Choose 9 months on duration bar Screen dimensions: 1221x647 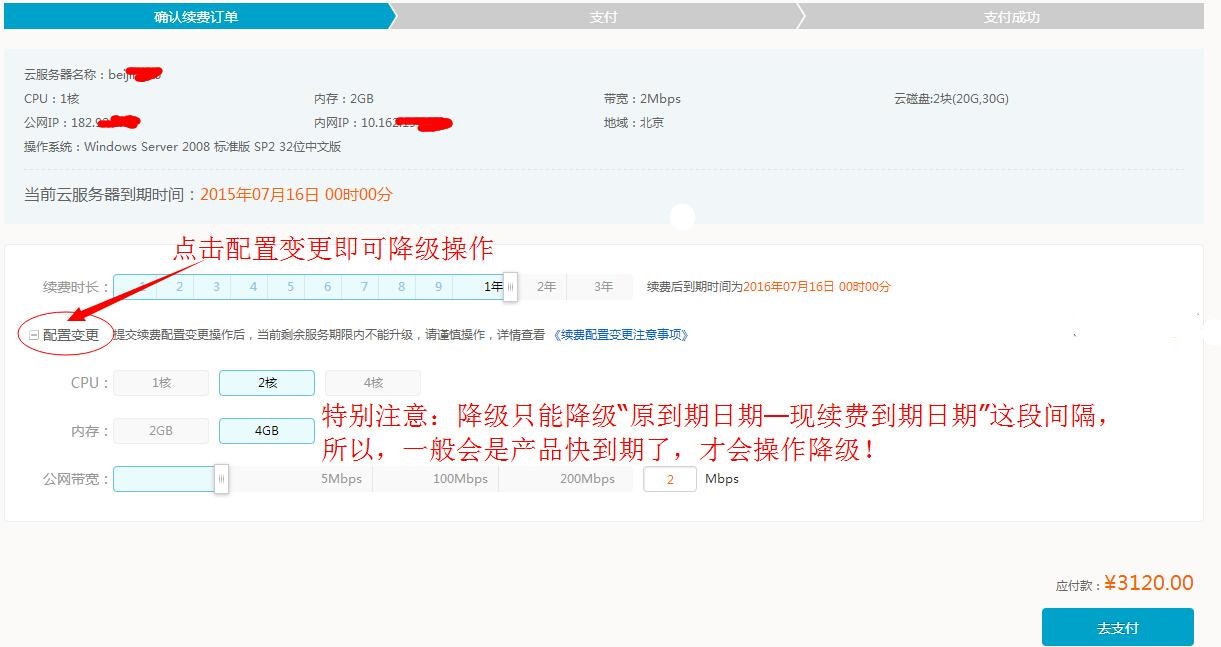point(438,286)
